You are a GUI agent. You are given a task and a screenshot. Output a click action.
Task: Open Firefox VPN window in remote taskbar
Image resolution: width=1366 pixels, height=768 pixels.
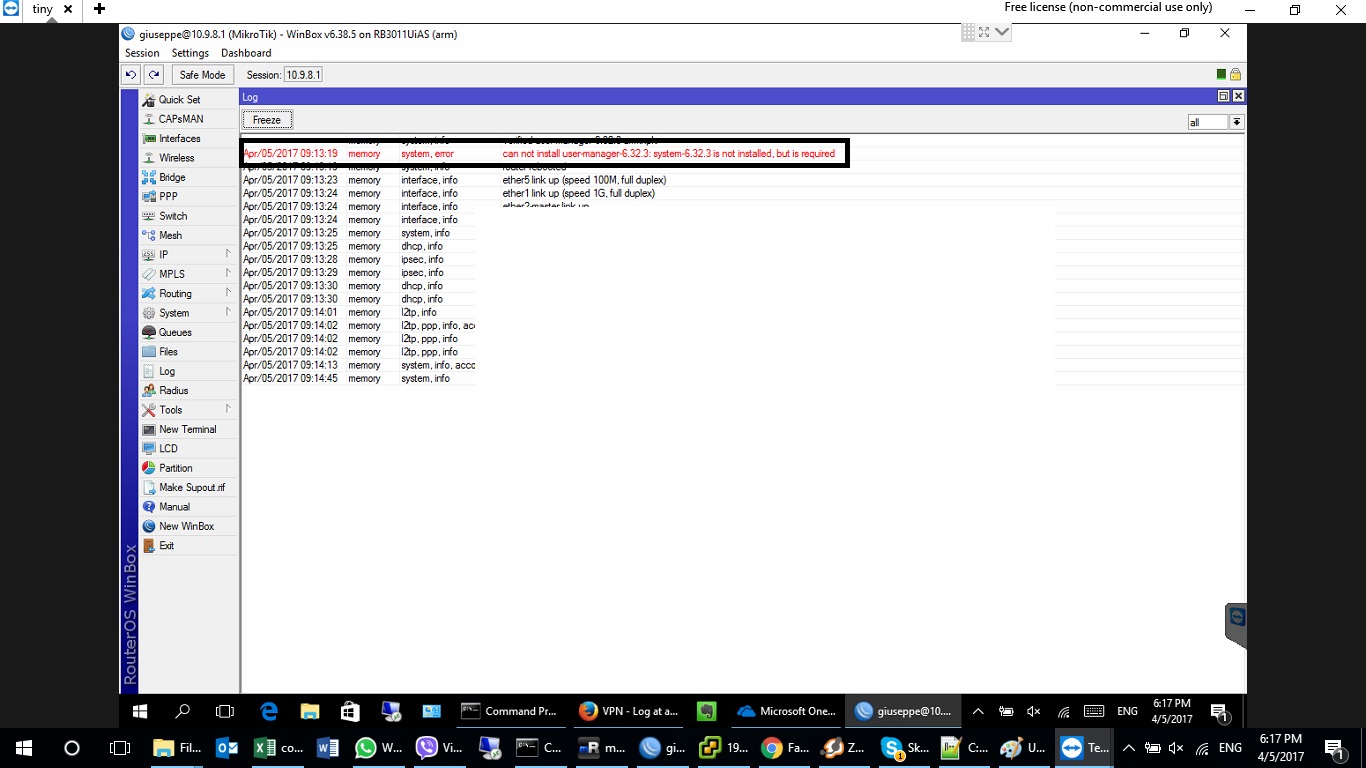[630, 711]
